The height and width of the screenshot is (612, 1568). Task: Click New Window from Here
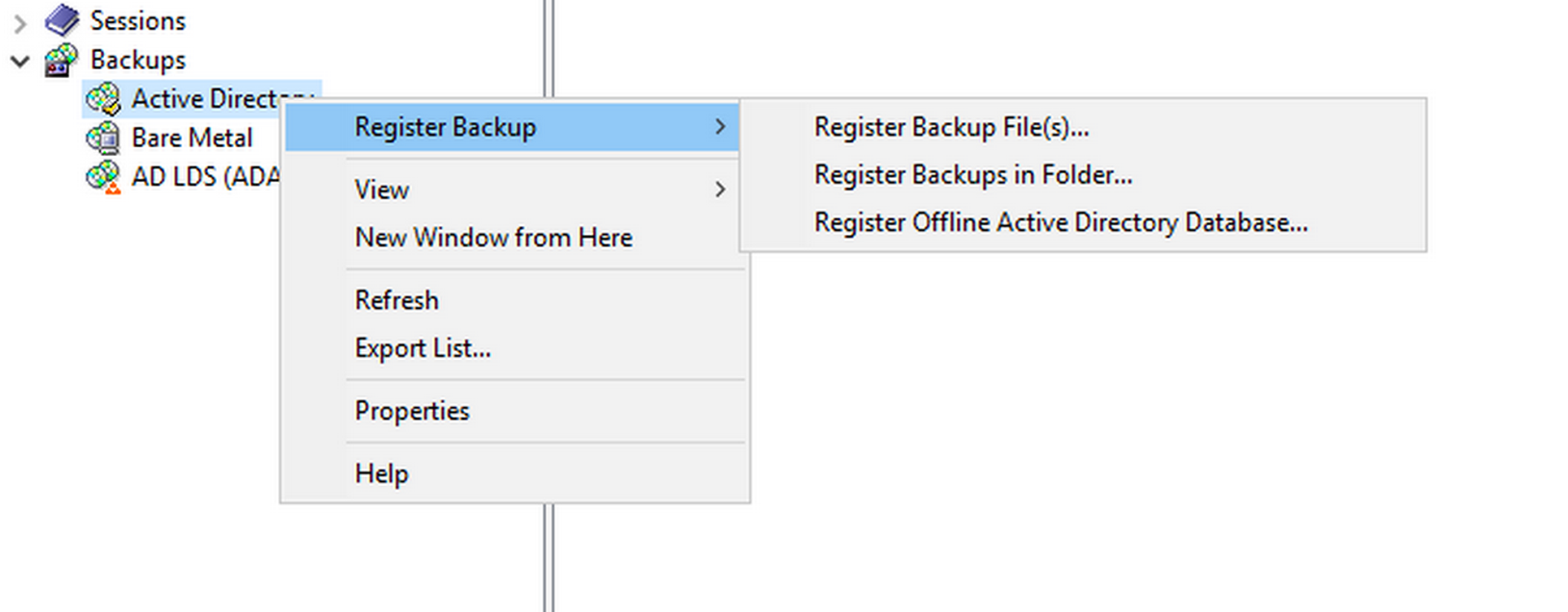[493, 238]
